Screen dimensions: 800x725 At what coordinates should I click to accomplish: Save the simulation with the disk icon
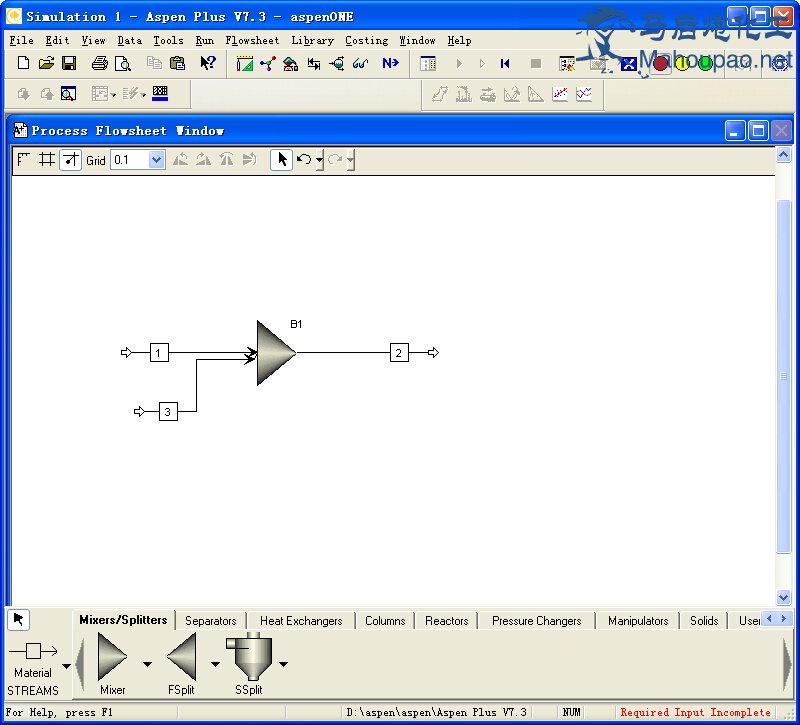tap(69, 63)
